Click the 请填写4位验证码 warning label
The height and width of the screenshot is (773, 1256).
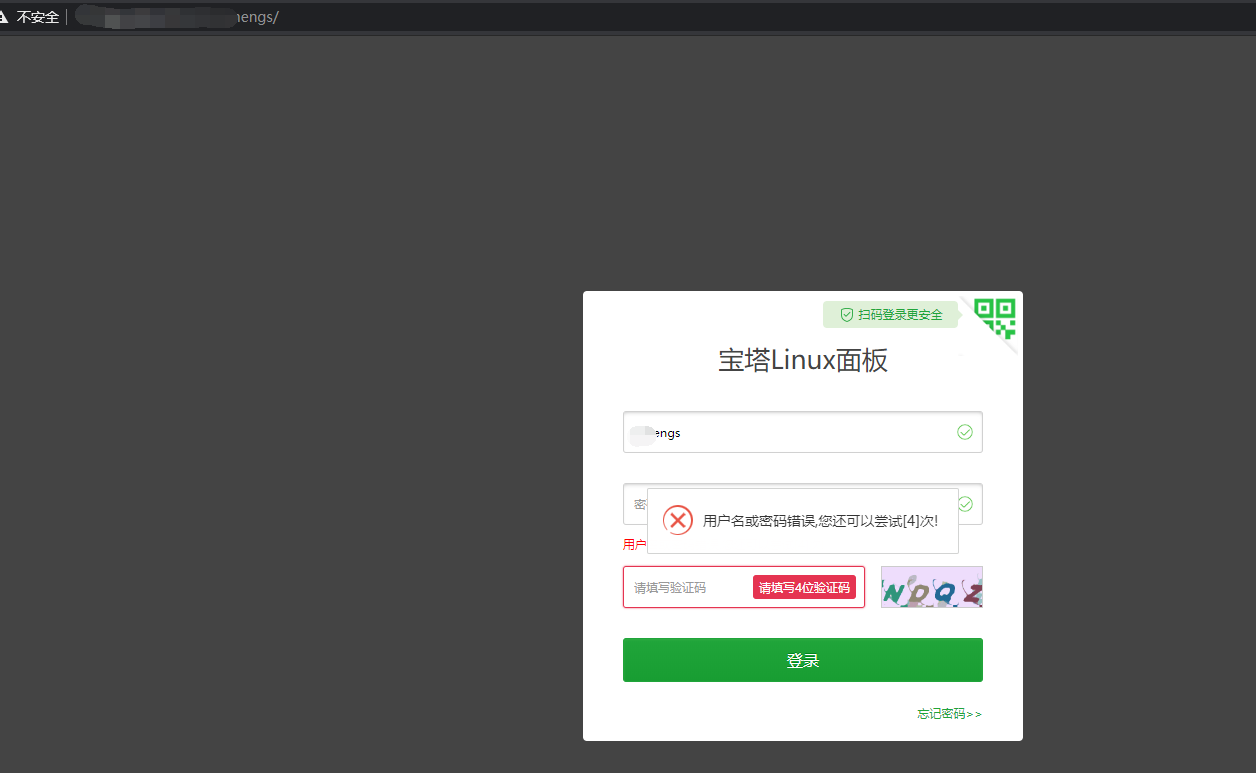click(804, 588)
